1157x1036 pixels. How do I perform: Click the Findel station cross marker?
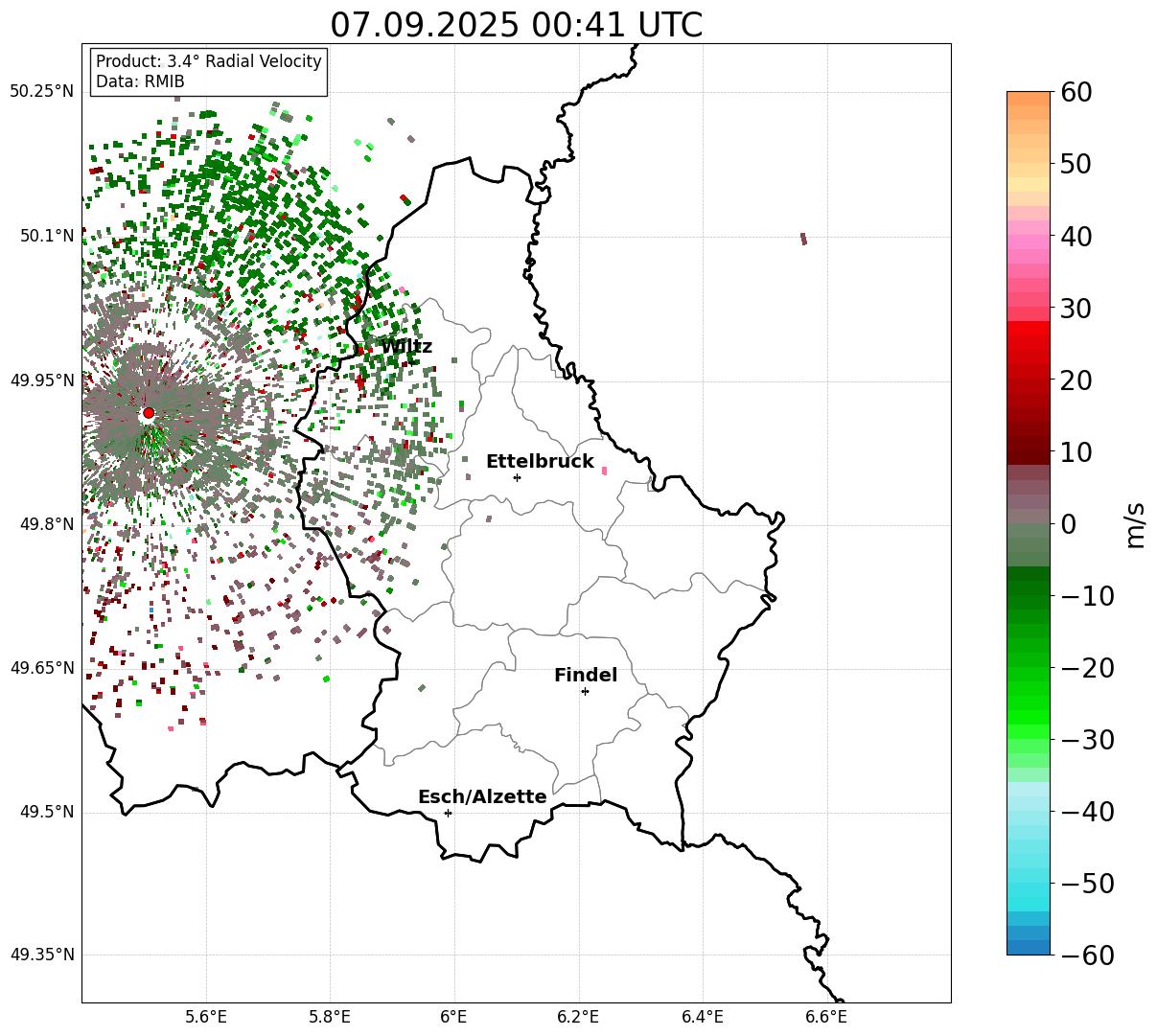tap(585, 691)
